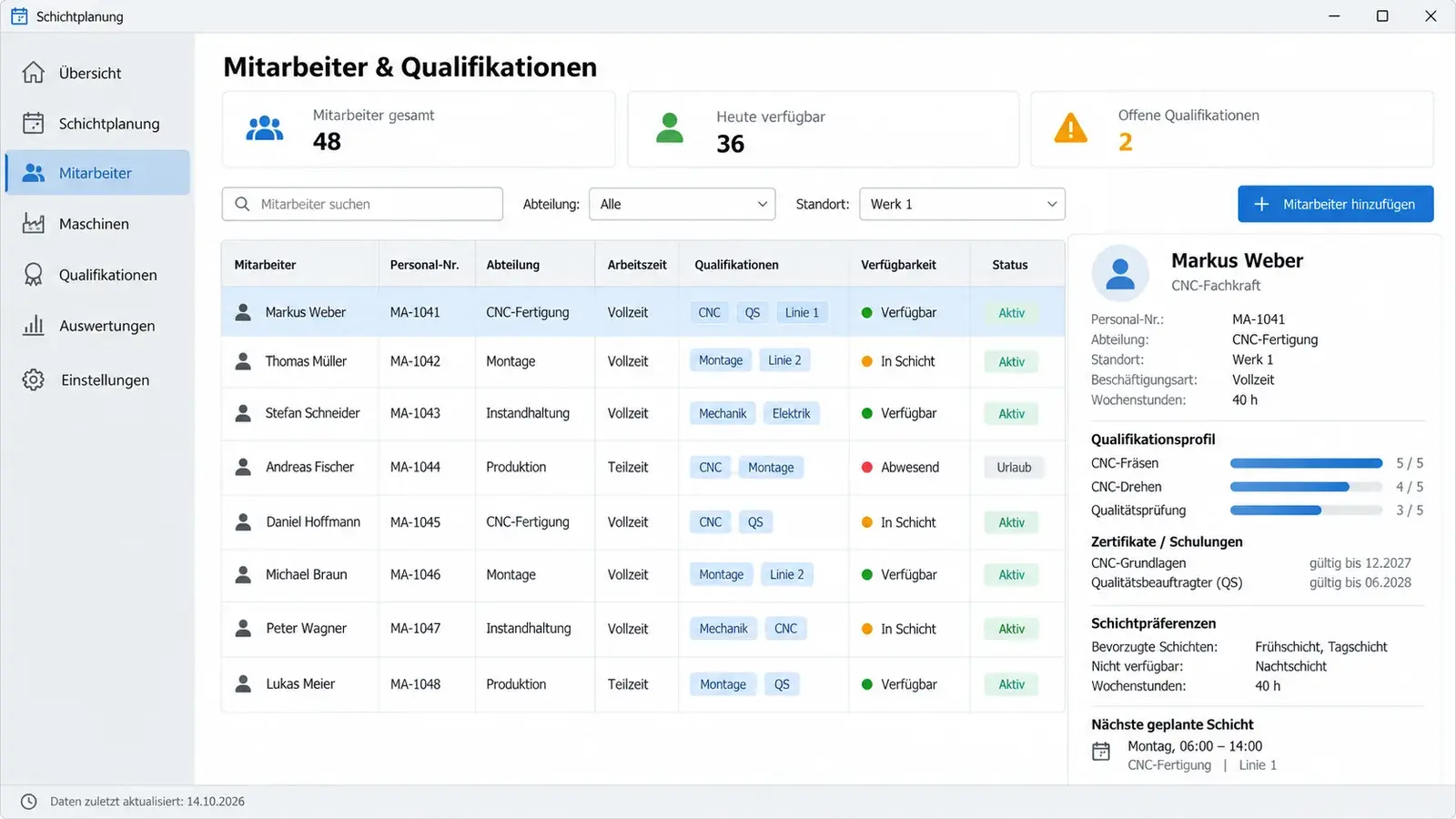The width and height of the screenshot is (1456, 819).
Task: Open the Standort dropdown showing Werk 1
Action: pyautogui.click(x=962, y=204)
